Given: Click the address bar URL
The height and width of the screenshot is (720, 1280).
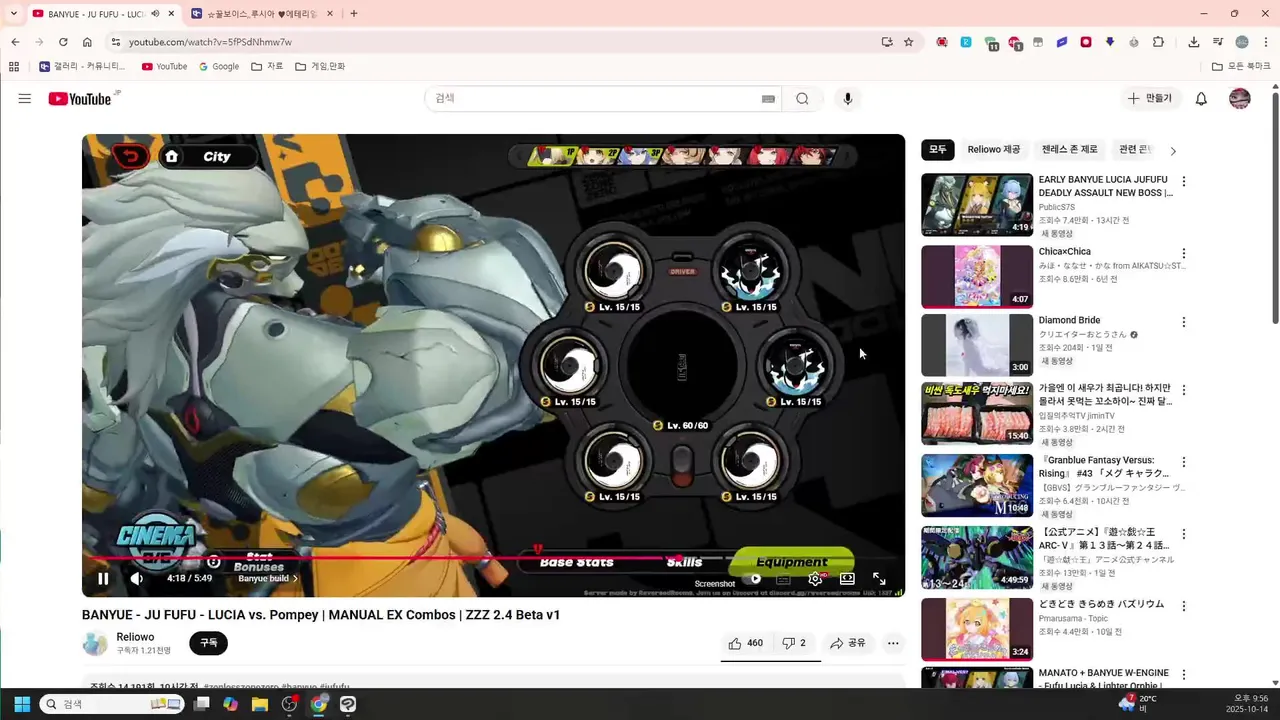Looking at the screenshot, I should [210, 42].
